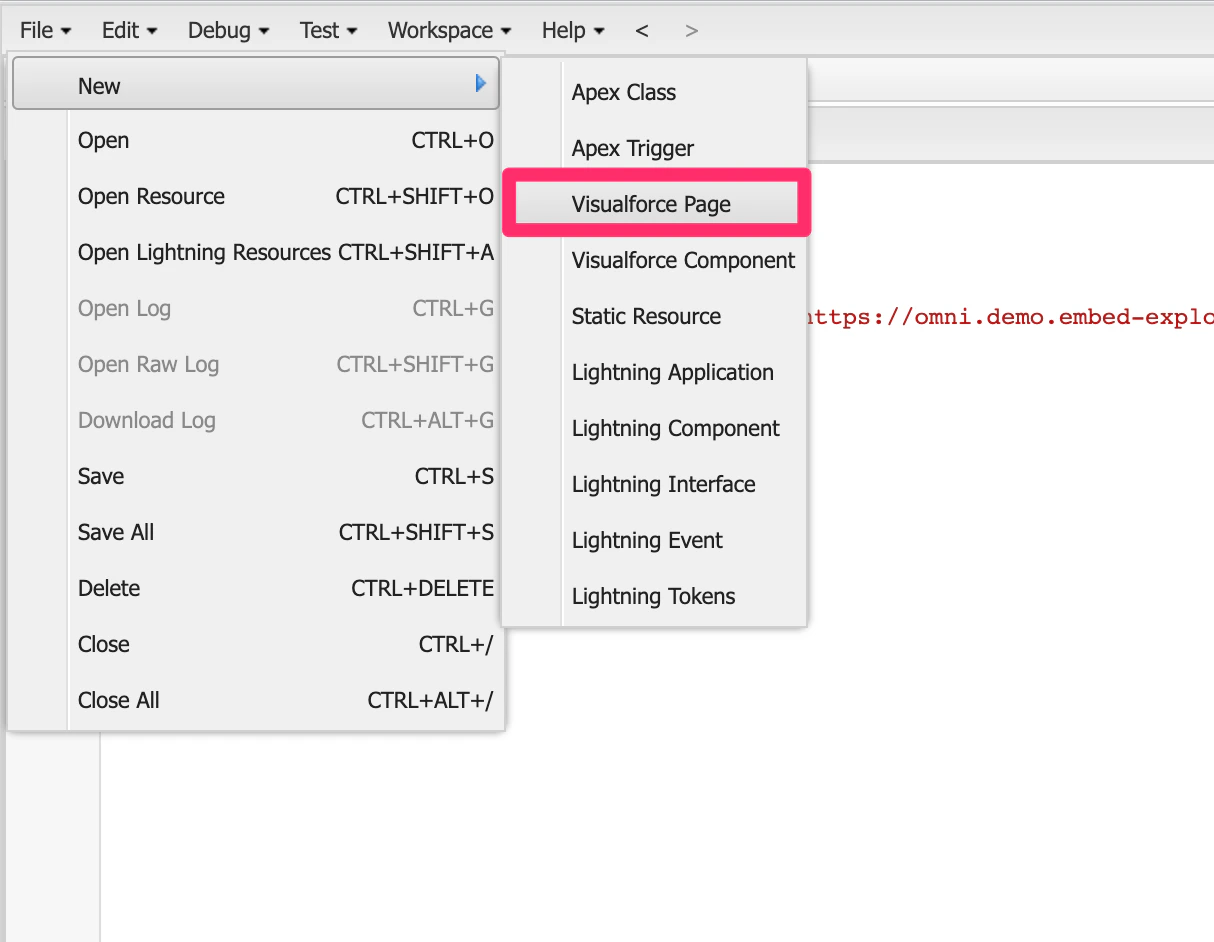Create a new Lightning Component
This screenshot has width=1214, height=942.
tap(675, 428)
